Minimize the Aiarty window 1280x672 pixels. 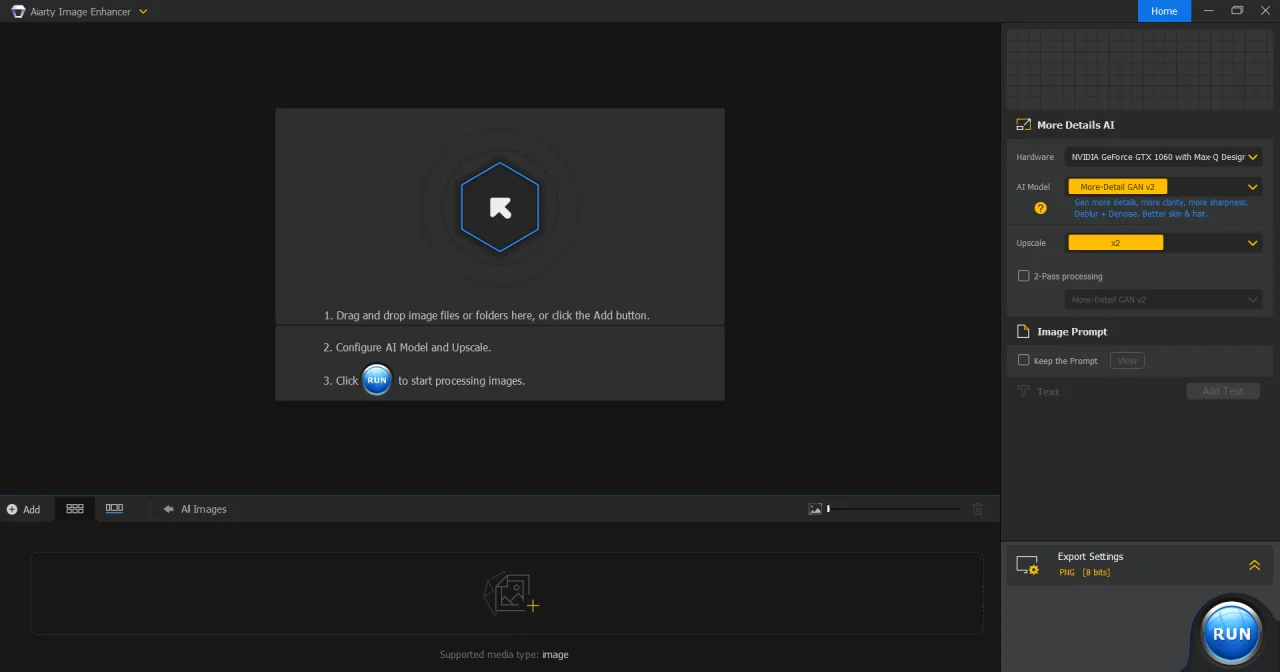coord(1209,11)
